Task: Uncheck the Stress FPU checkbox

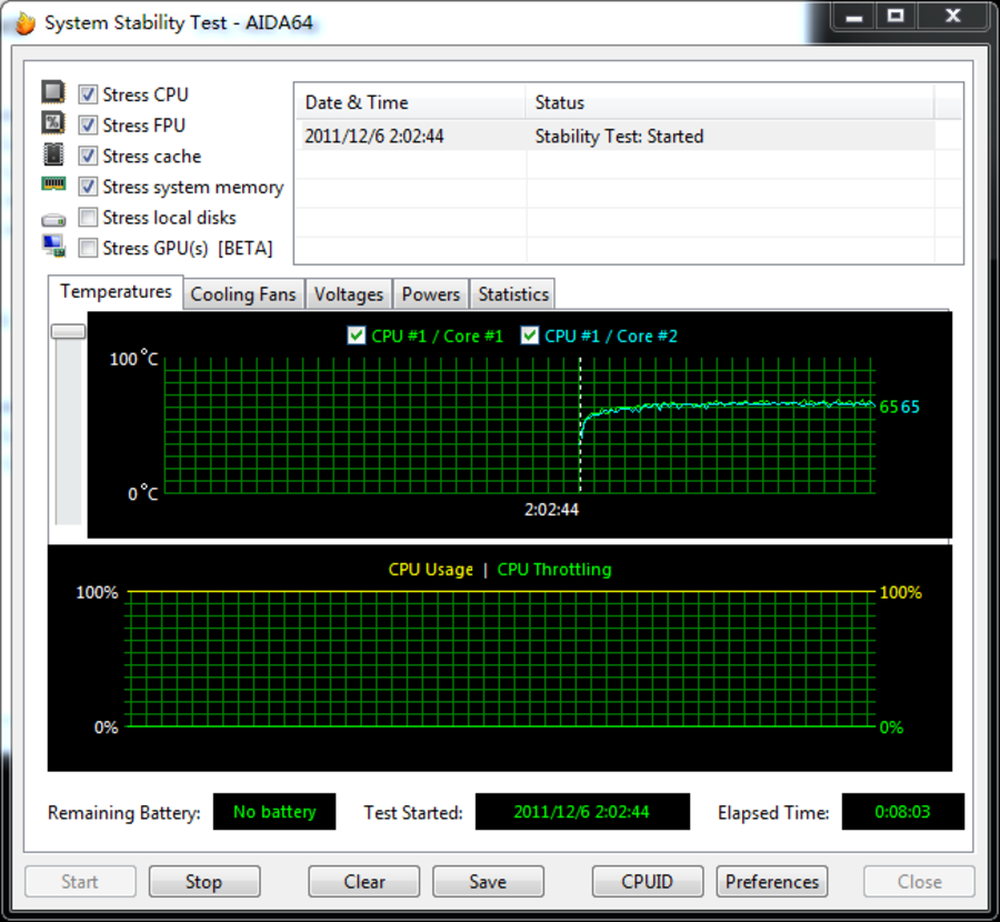Action: 88,125
